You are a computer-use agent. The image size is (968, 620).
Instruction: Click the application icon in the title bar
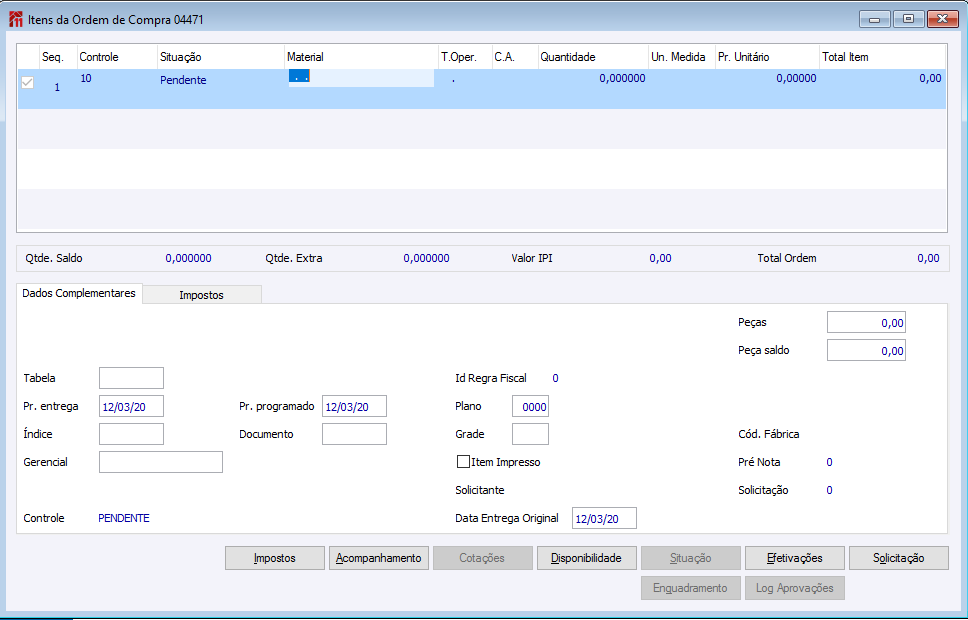(x=15, y=19)
